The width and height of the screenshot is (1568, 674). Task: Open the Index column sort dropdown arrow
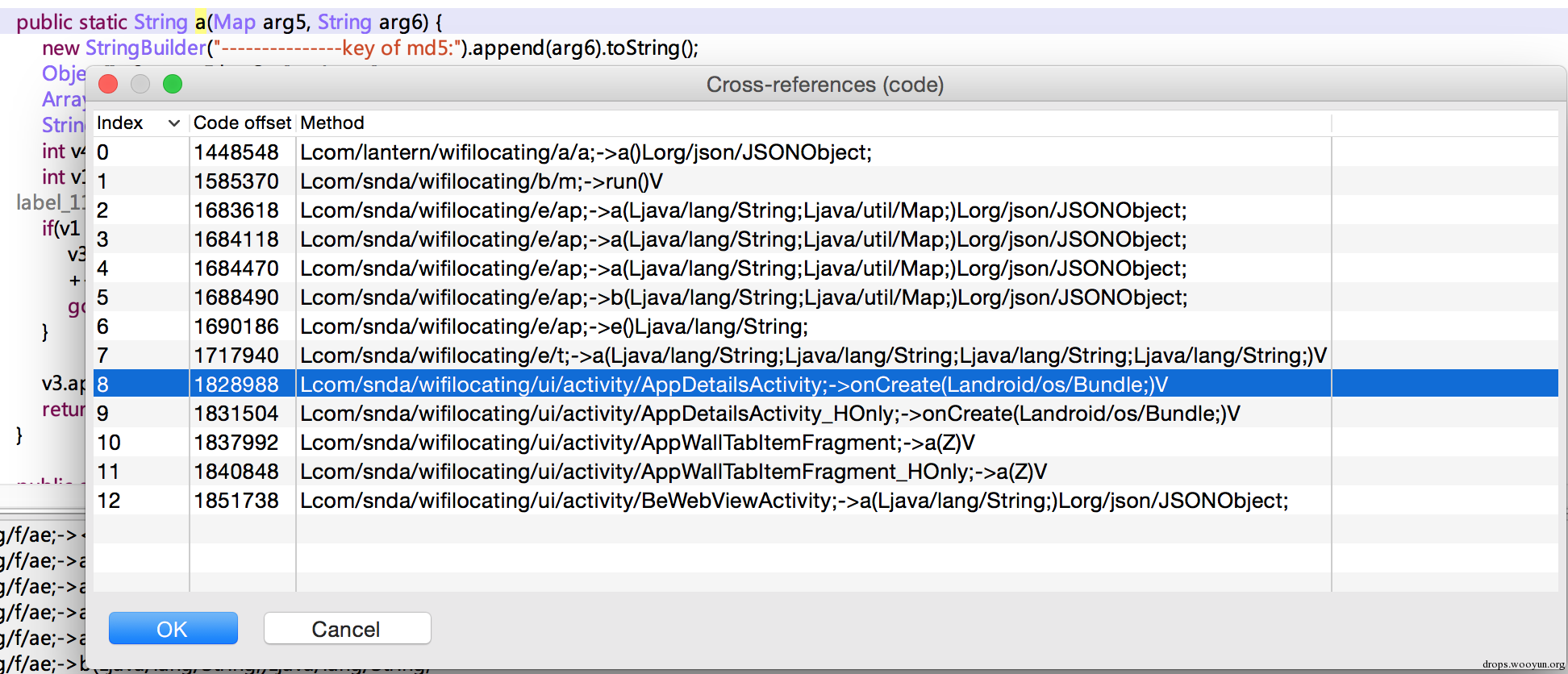(173, 123)
